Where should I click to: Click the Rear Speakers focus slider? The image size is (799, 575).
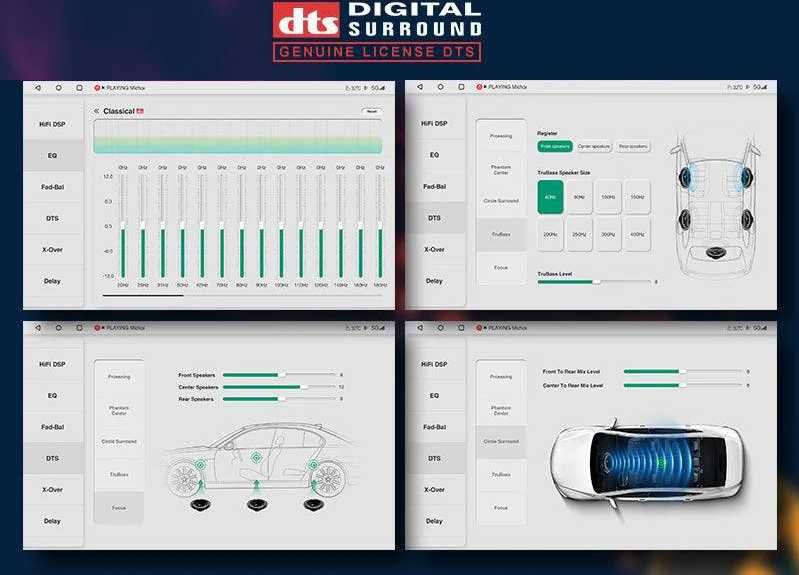click(280, 399)
